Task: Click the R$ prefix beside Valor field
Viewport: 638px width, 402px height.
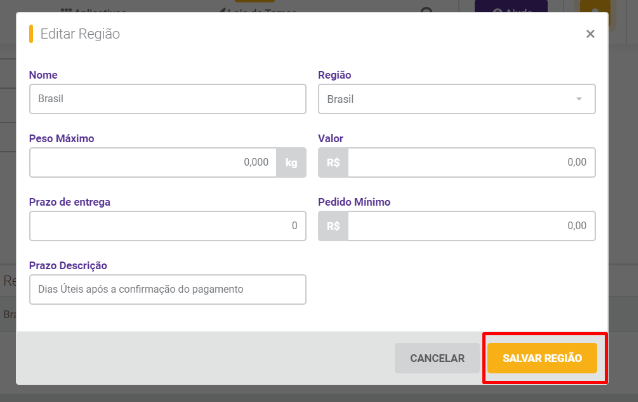Action: [333, 162]
